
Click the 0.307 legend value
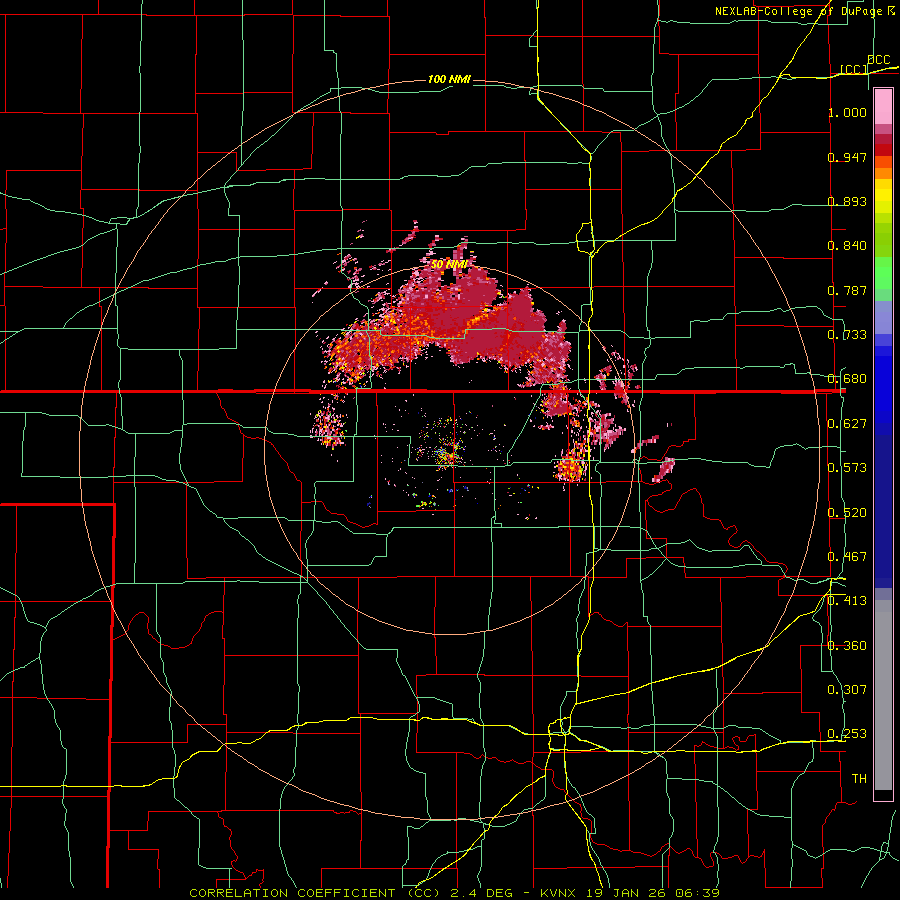click(x=847, y=690)
